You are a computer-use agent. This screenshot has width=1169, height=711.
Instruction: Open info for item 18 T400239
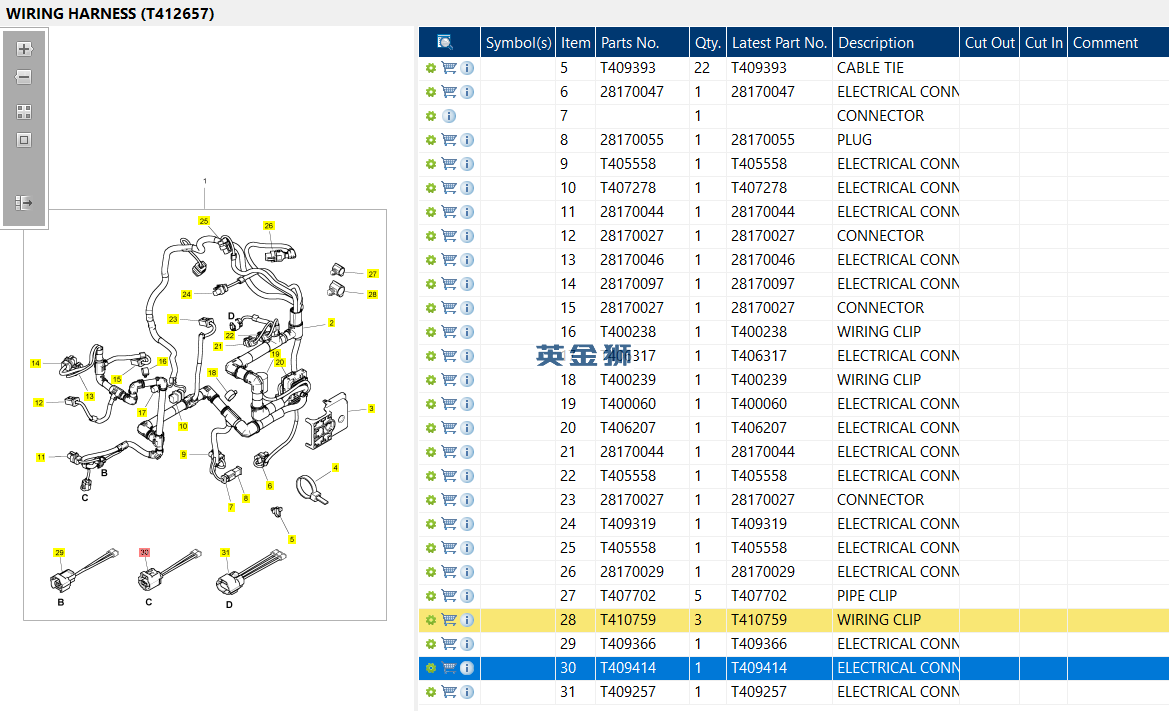[467, 380]
